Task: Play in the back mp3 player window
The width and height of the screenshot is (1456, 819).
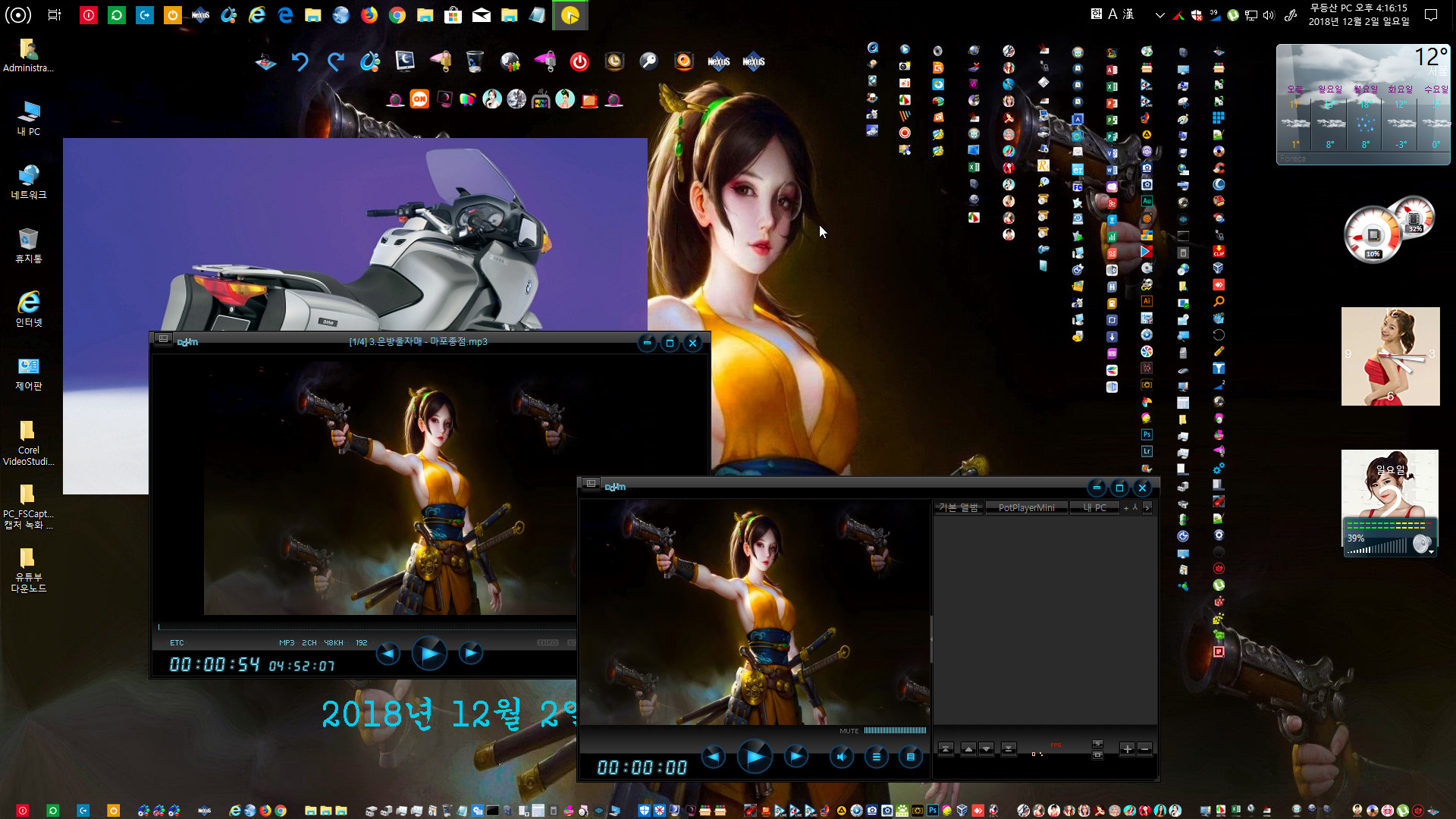Action: 429,653
